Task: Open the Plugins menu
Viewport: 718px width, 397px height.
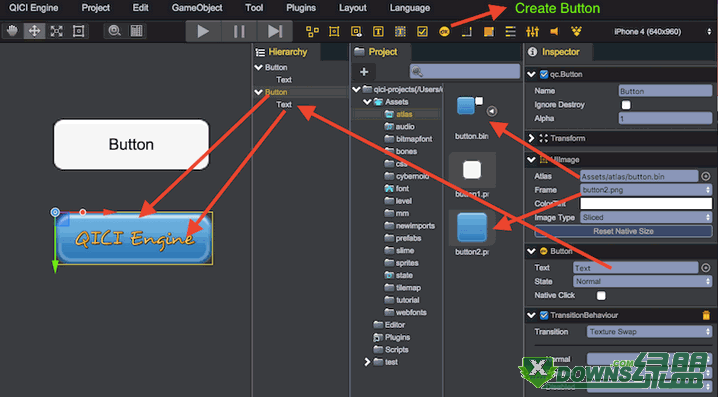Action: 301,8
